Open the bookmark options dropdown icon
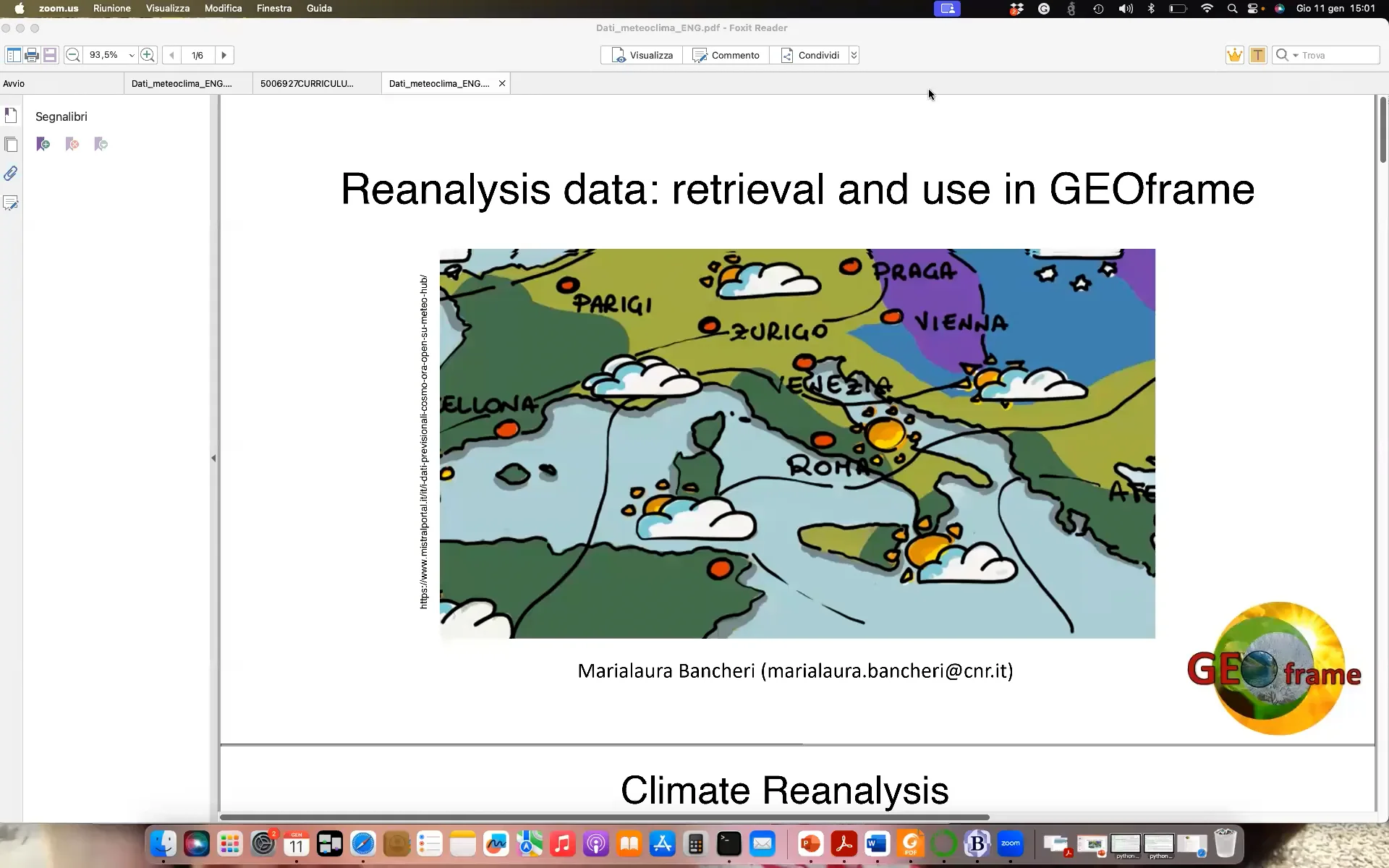This screenshot has height=868, width=1389. pyautogui.click(x=101, y=144)
